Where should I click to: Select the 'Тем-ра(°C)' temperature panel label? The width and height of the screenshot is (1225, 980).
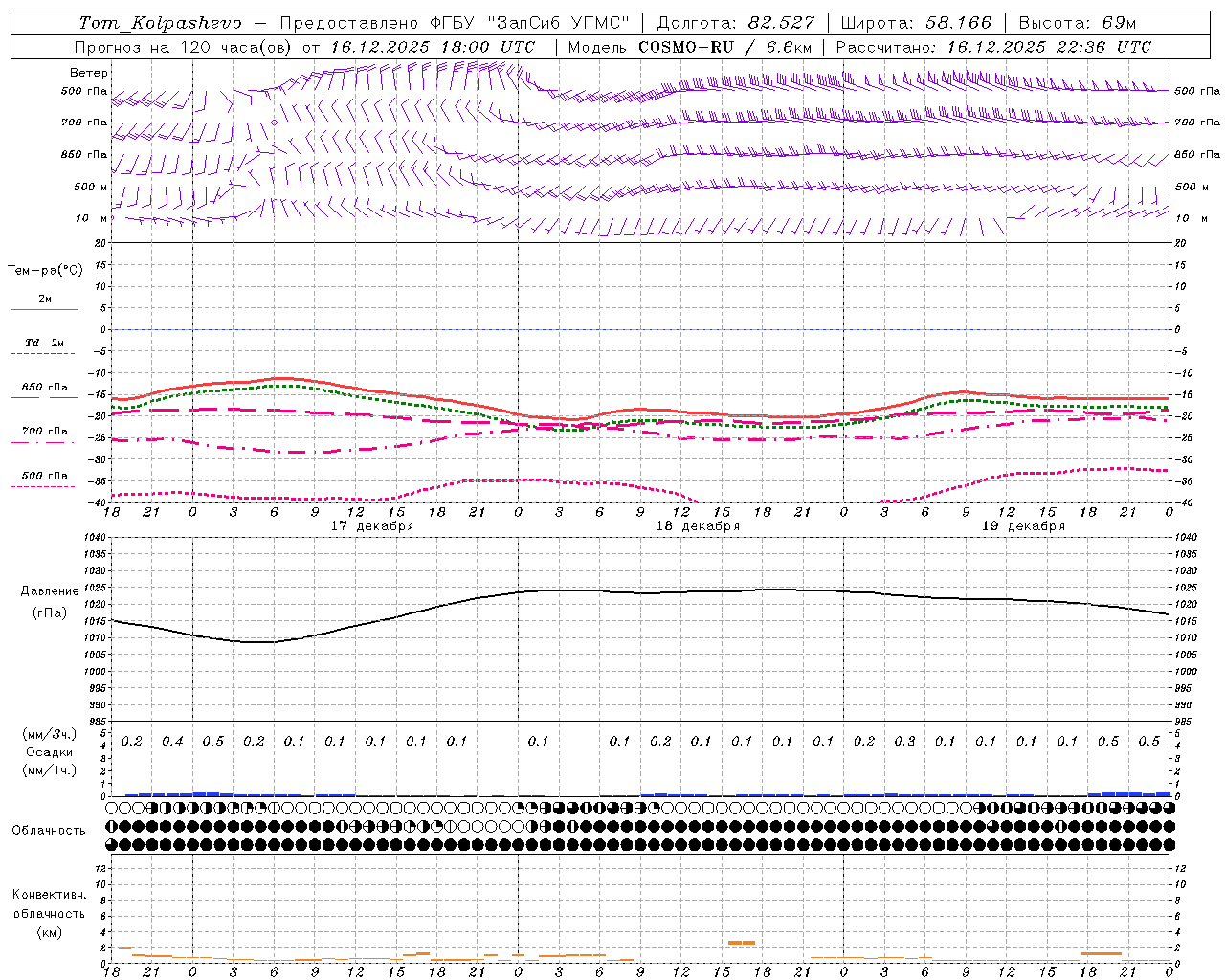click(x=45, y=270)
